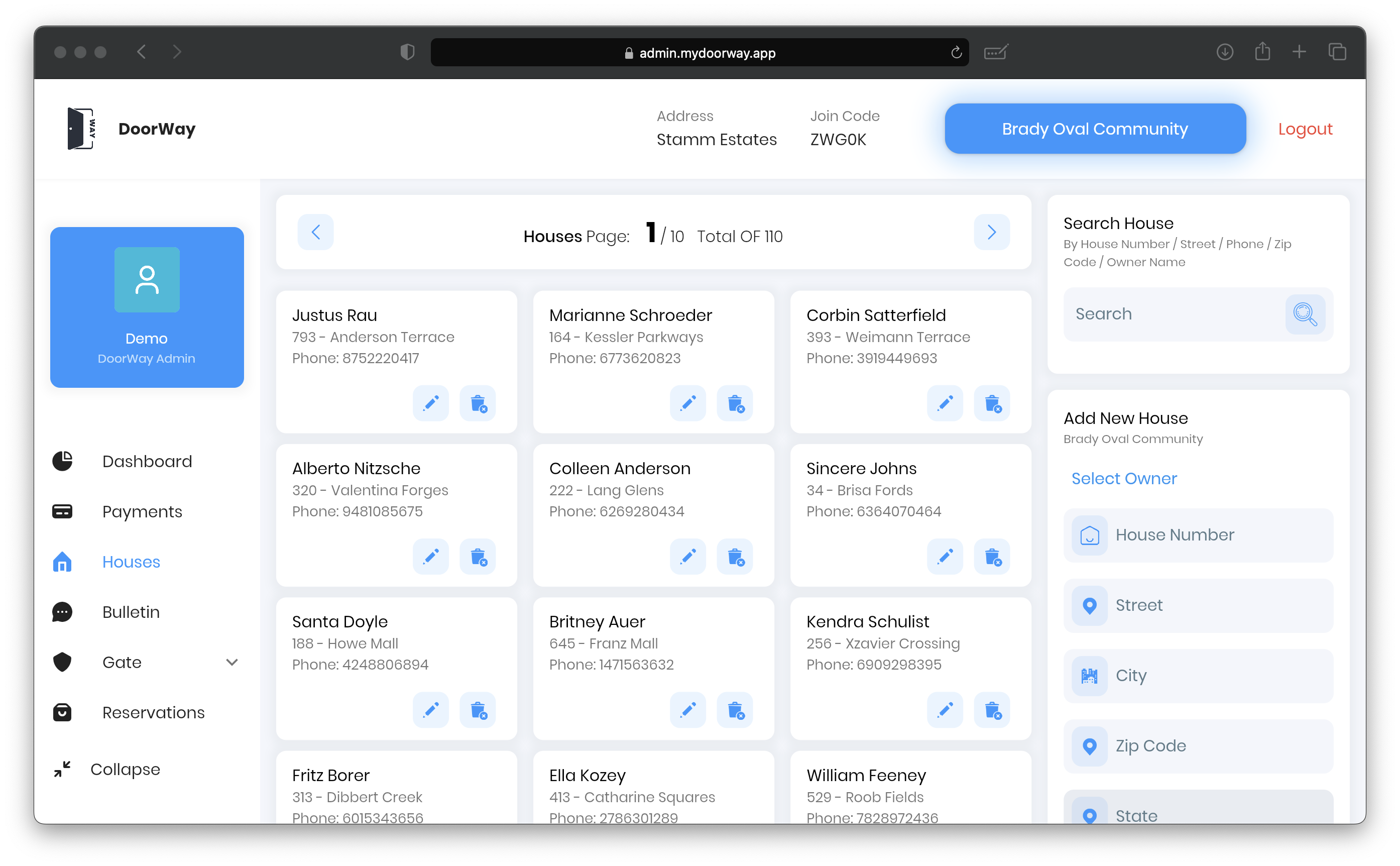Expand the Gate menu section
Screen dimensions: 1400x866
coord(231,662)
